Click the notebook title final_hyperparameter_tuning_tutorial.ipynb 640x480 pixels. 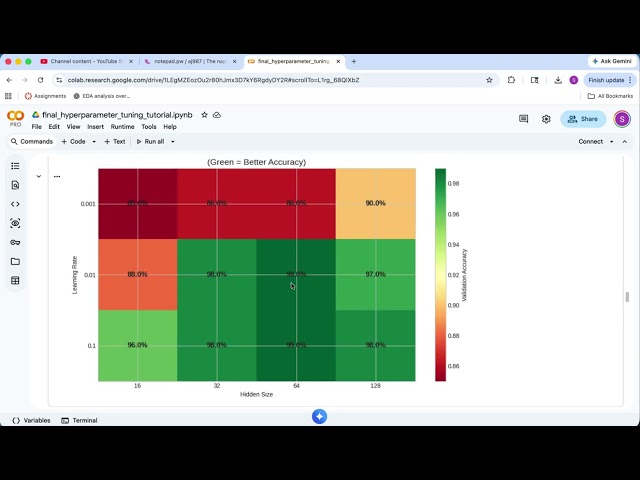[x=117, y=115]
